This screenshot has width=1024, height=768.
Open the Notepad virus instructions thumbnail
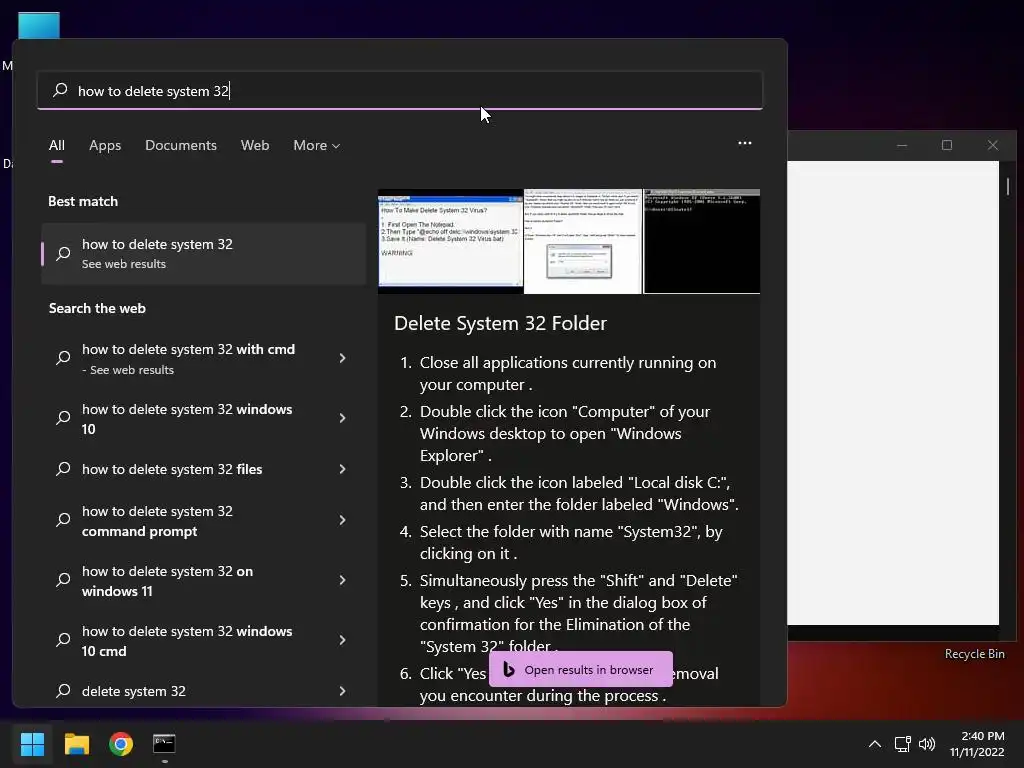click(451, 241)
